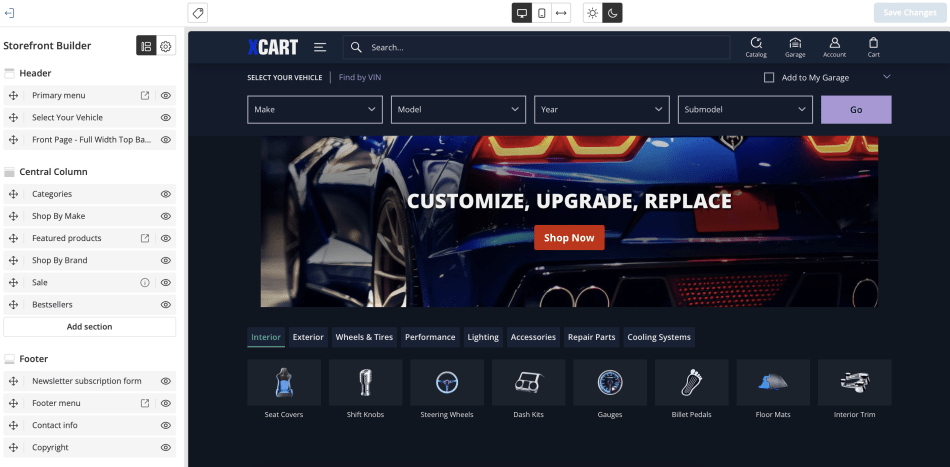The height and width of the screenshot is (467, 950).
Task: Open the layout sections panel icon
Action: tap(146, 46)
